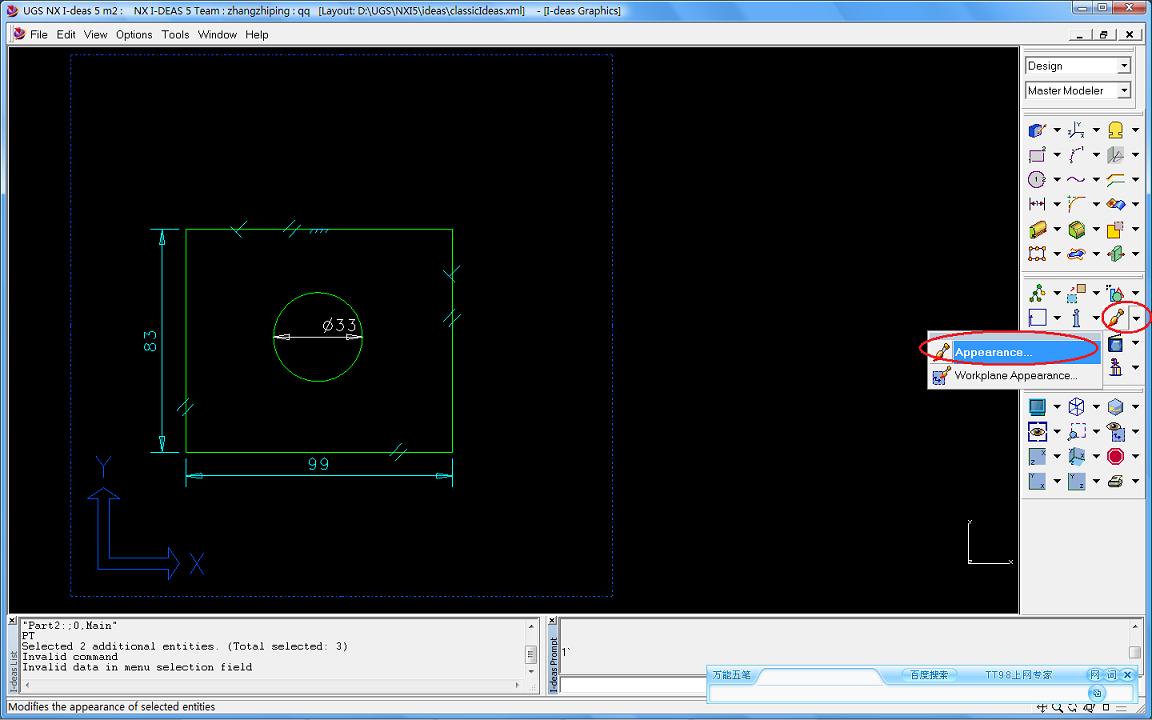Viewport: 1152px width, 720px height.
Task: Click the ZX view orientation icon
Action: [x=1037, y=456]
